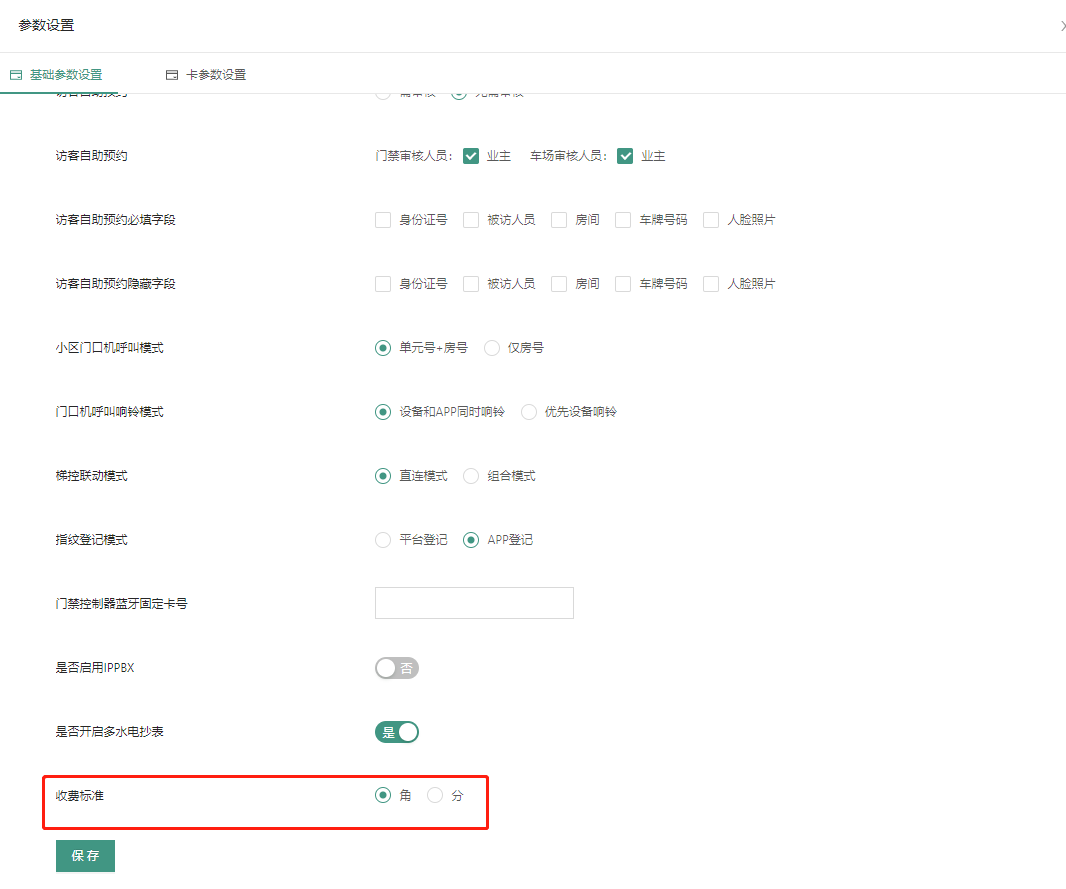
Task: Select 单元号+房号 call mode
Action: [x=383, y=348]
